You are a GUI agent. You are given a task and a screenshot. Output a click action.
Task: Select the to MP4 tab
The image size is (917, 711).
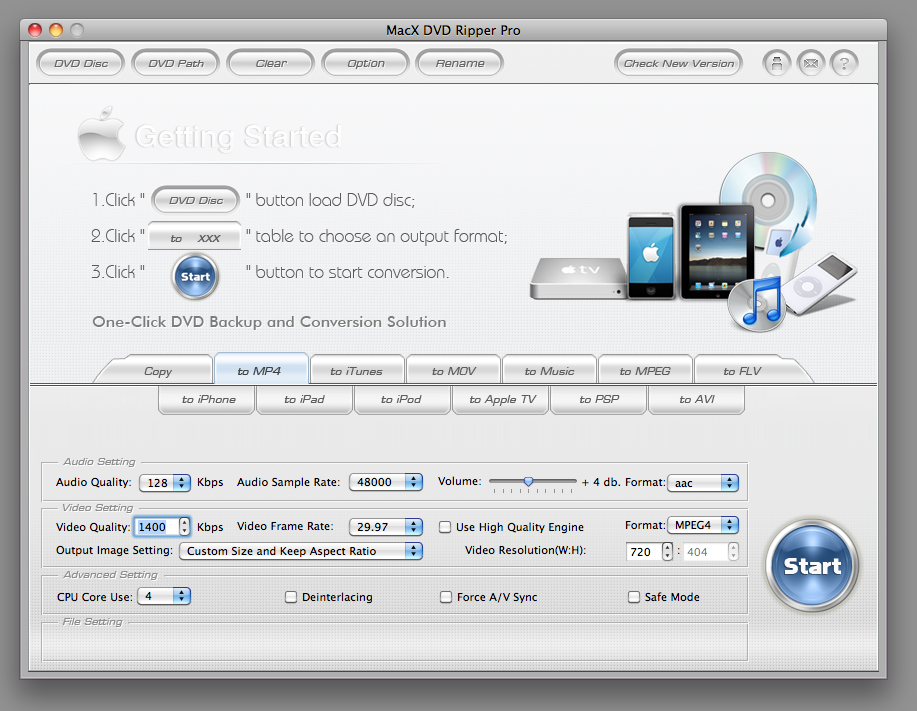point(261,370)
